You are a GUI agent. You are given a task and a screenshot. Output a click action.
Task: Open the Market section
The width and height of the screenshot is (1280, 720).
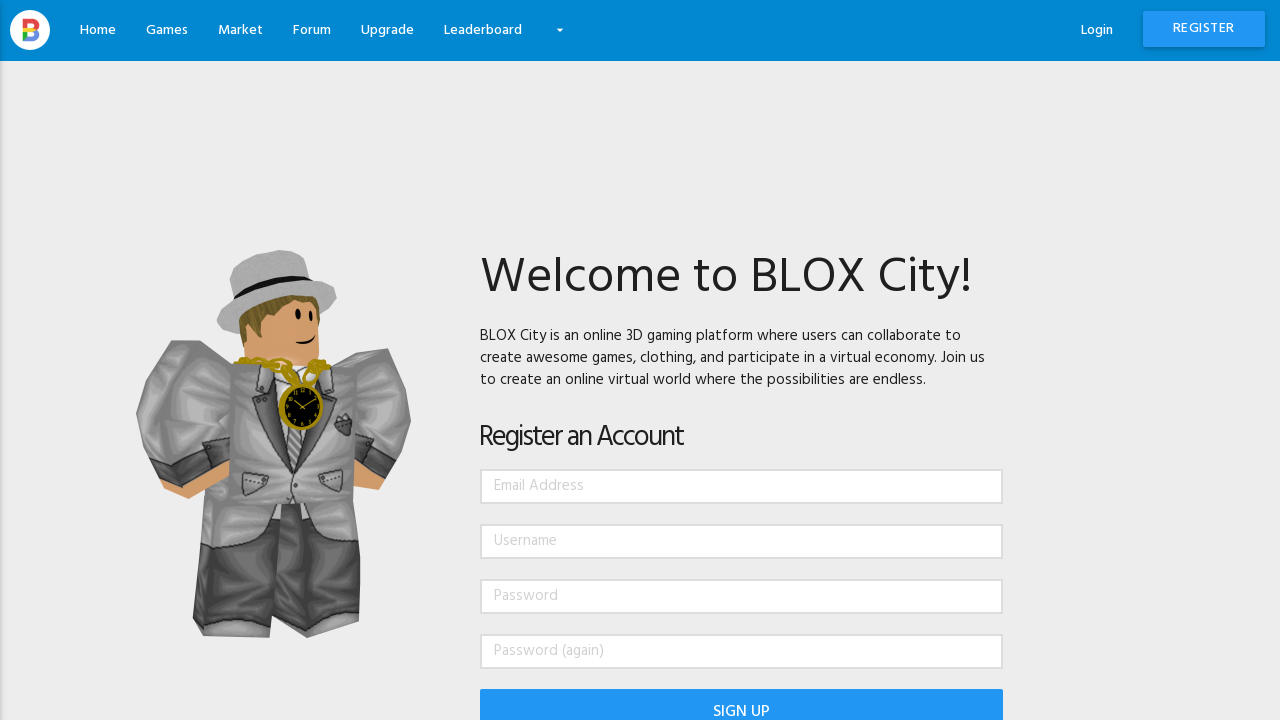click(x=240, y=30)
